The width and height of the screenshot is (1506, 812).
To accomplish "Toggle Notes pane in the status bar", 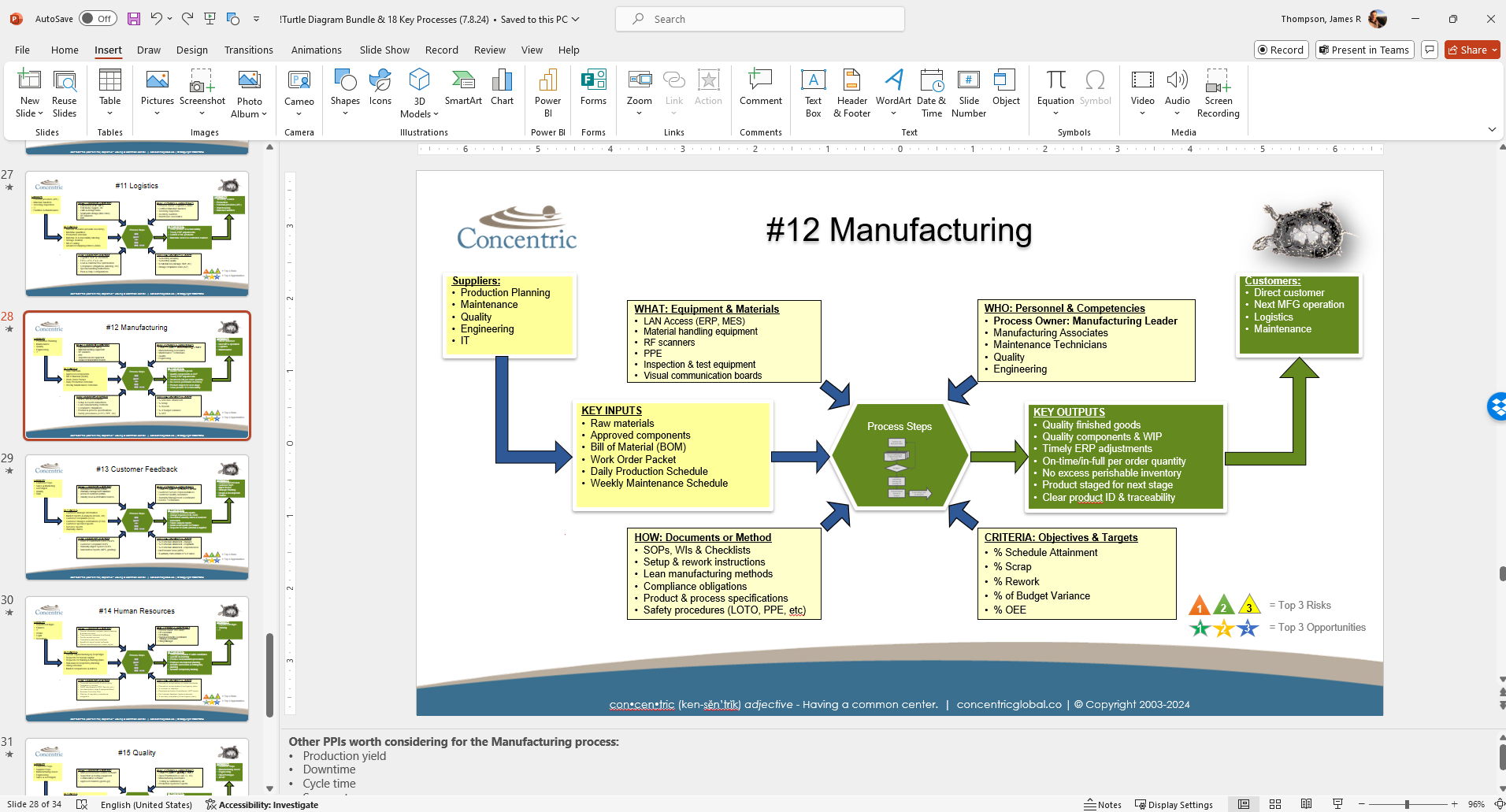I will click(x=1103, y=804).
